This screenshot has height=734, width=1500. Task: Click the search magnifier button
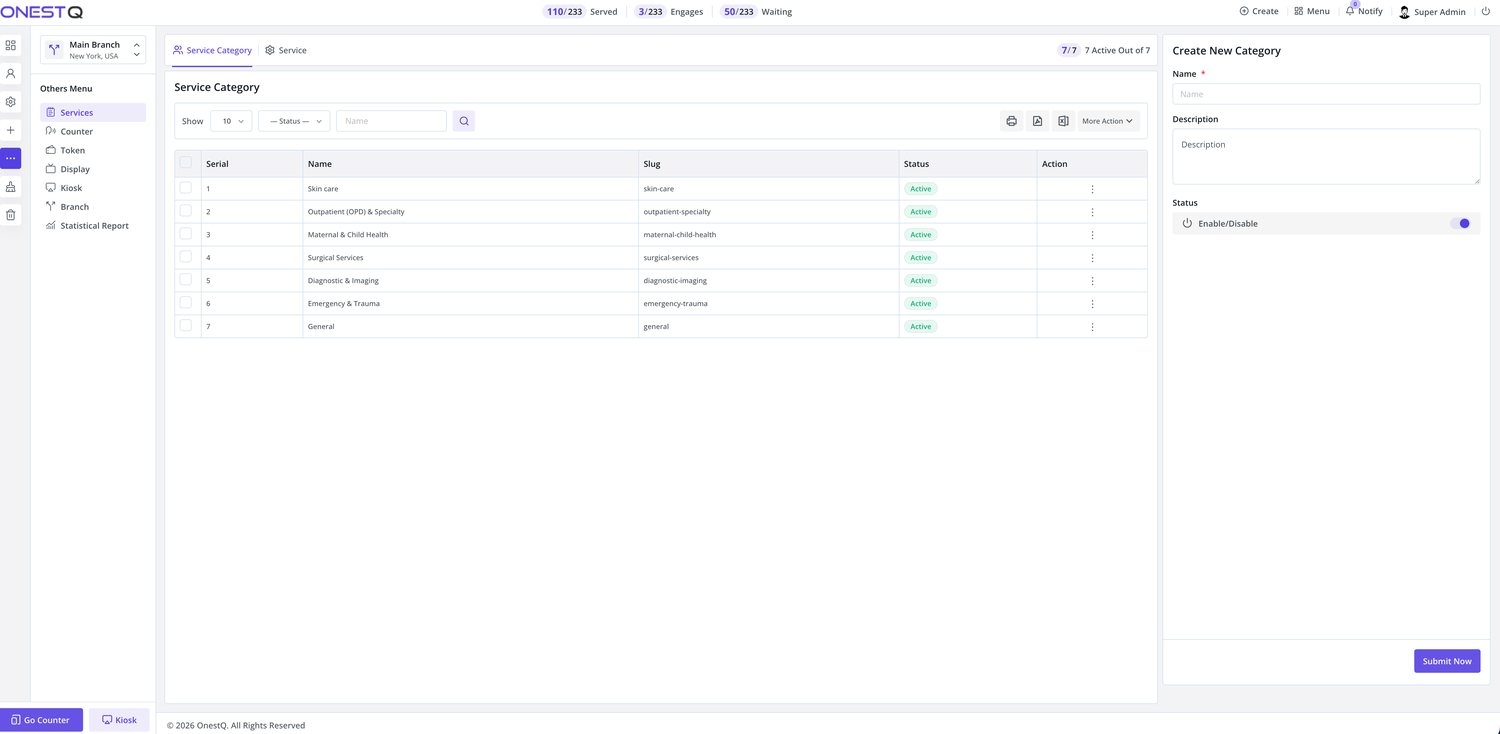point(464,121)
